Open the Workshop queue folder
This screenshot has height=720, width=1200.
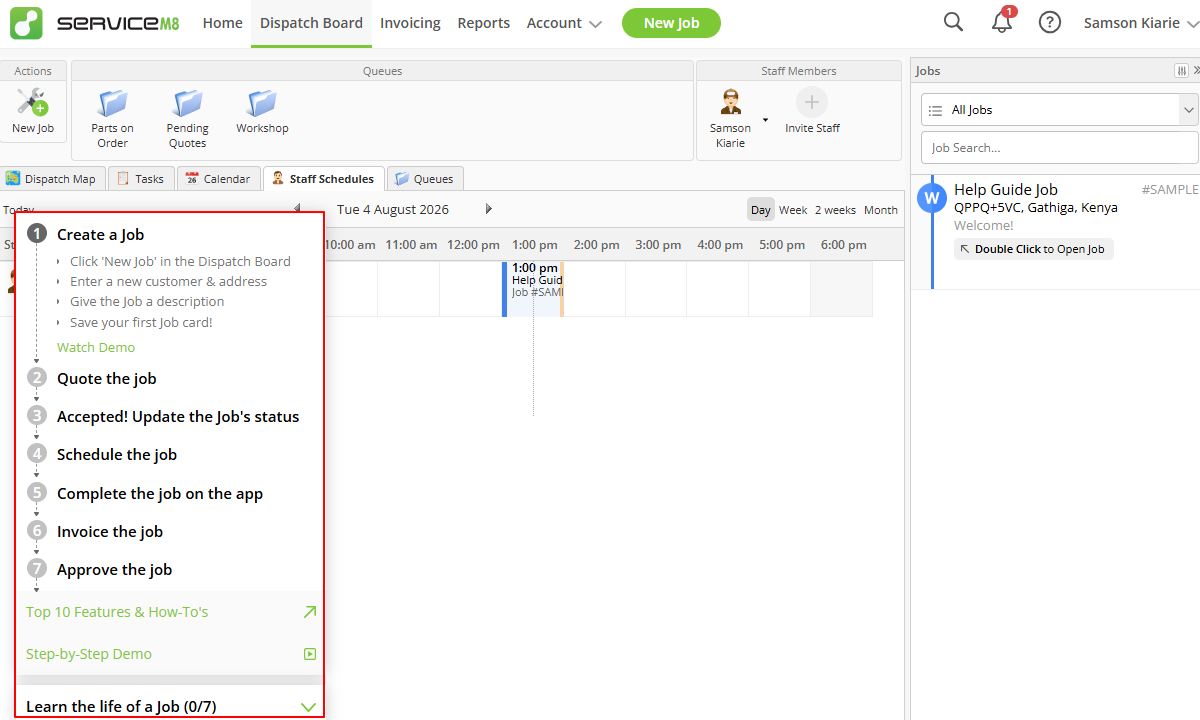262,103
